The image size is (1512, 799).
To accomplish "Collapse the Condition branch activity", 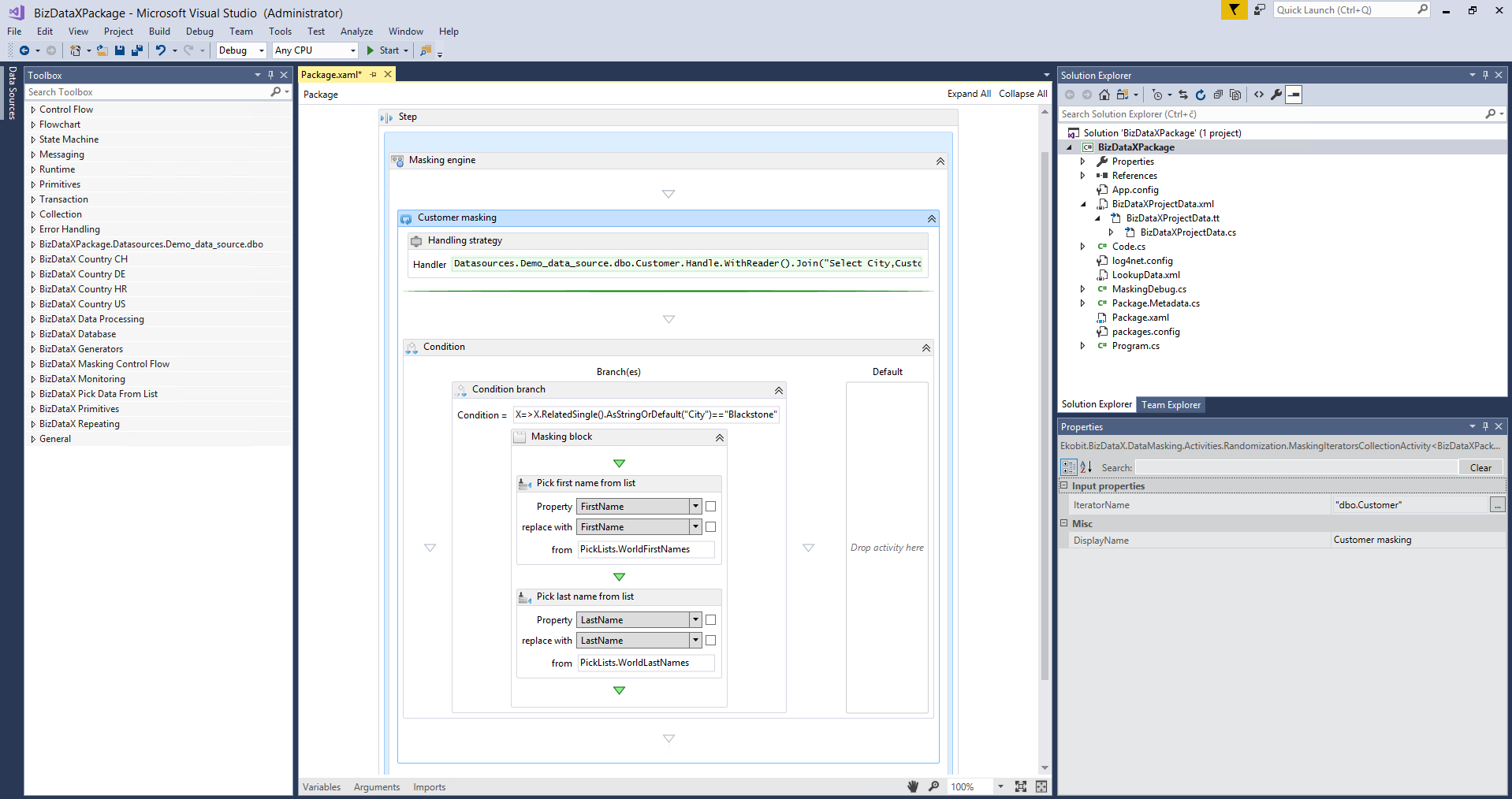I will click(778, 390).
